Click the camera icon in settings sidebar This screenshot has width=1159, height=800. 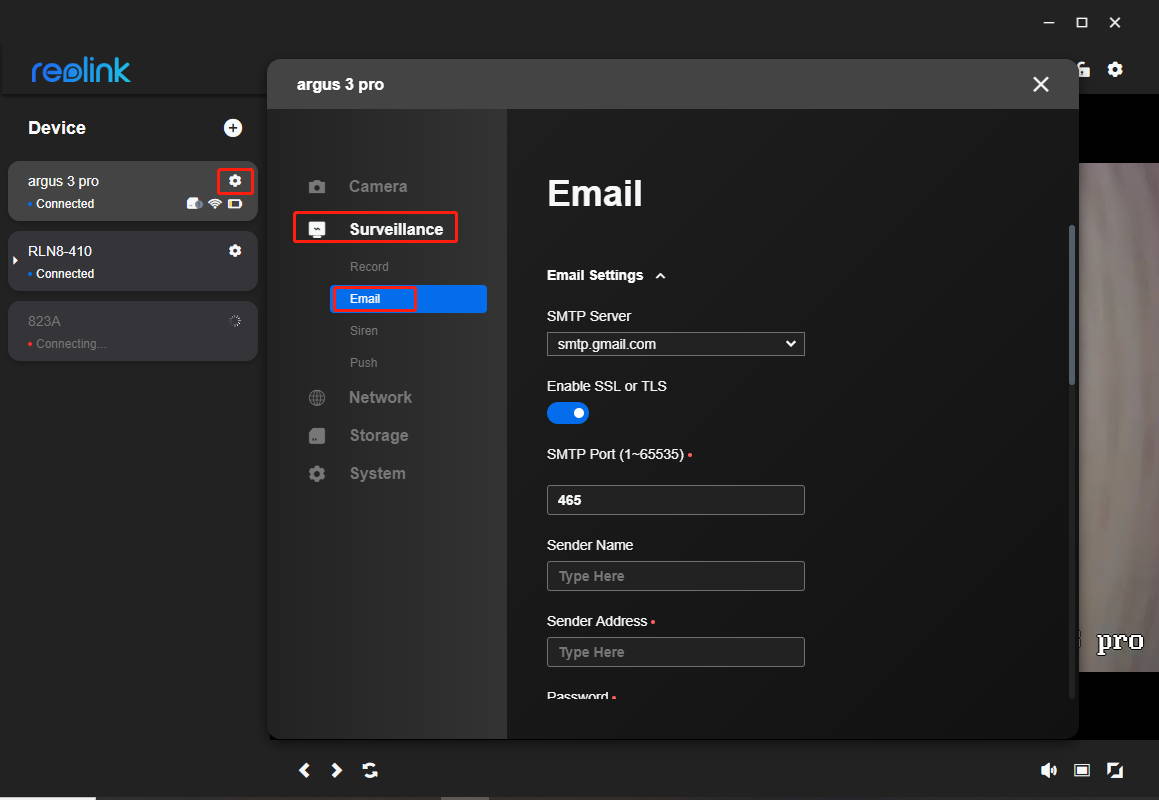click(x=316, y=186)
